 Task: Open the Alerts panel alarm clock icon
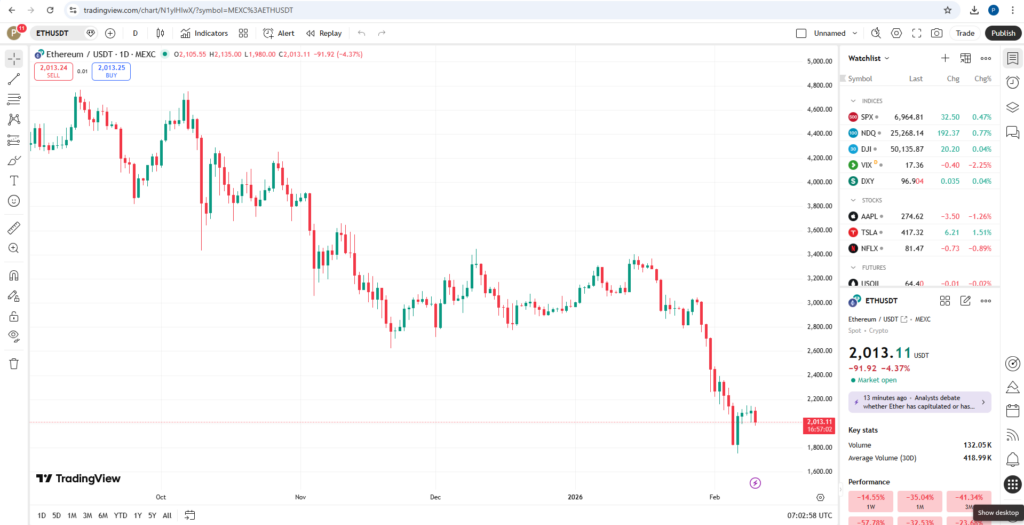1012,82
